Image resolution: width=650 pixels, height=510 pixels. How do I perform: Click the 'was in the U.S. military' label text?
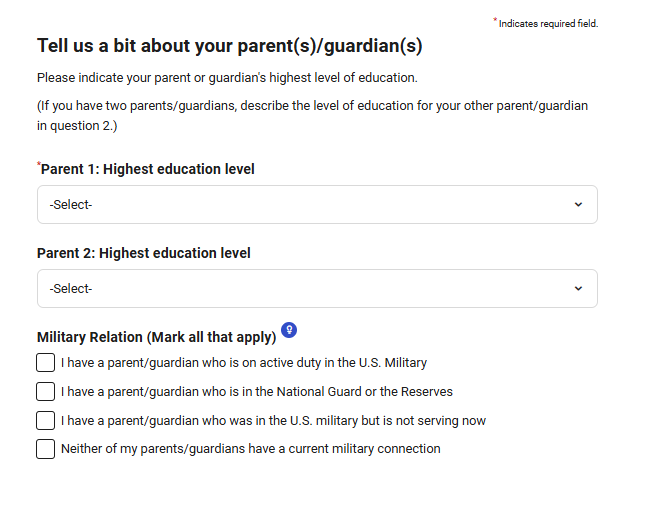[x=273, y=420]
